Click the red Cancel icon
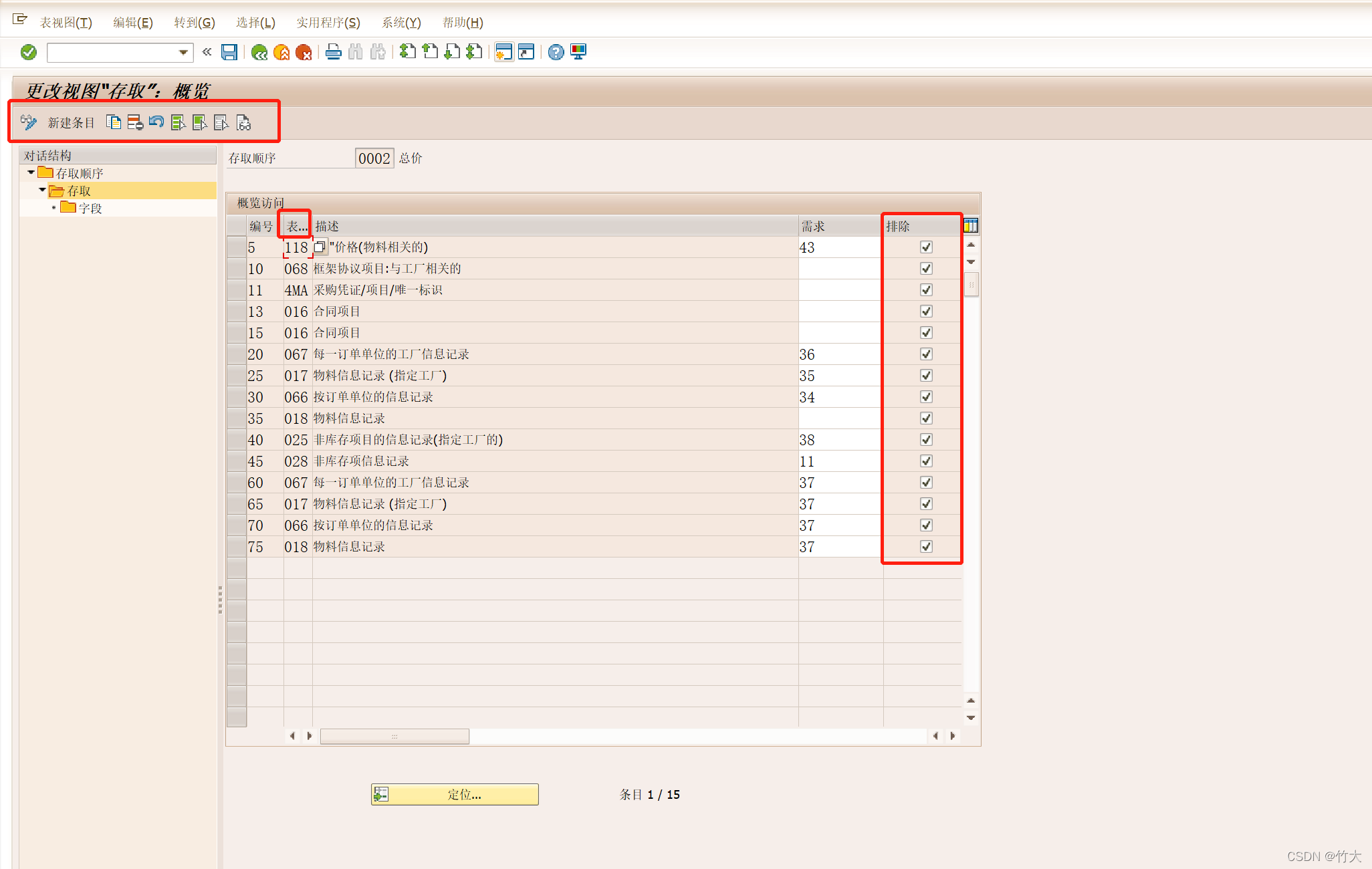Screen dimensions: 1372x869 tap(304, 52)
